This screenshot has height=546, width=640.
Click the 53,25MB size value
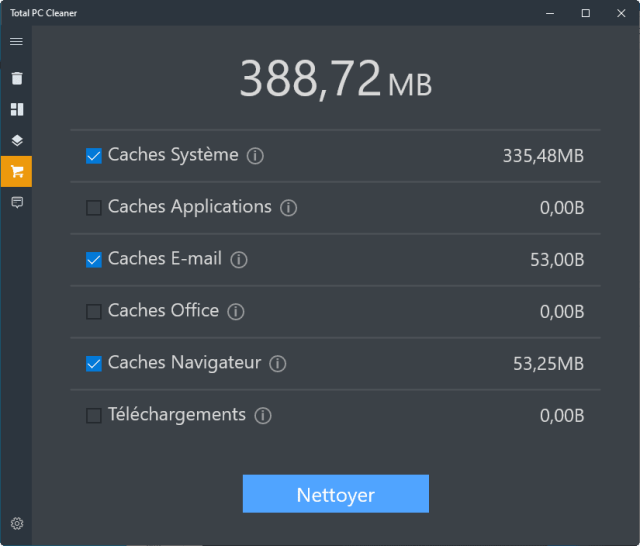549,364
